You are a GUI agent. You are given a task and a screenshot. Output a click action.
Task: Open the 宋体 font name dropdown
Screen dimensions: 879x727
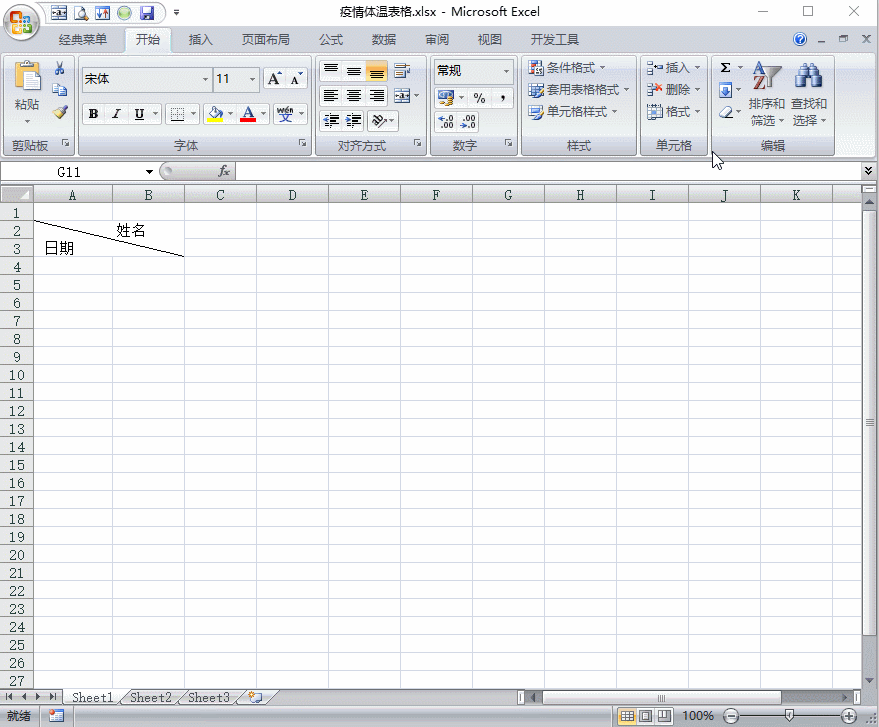[x=205, y=79]
